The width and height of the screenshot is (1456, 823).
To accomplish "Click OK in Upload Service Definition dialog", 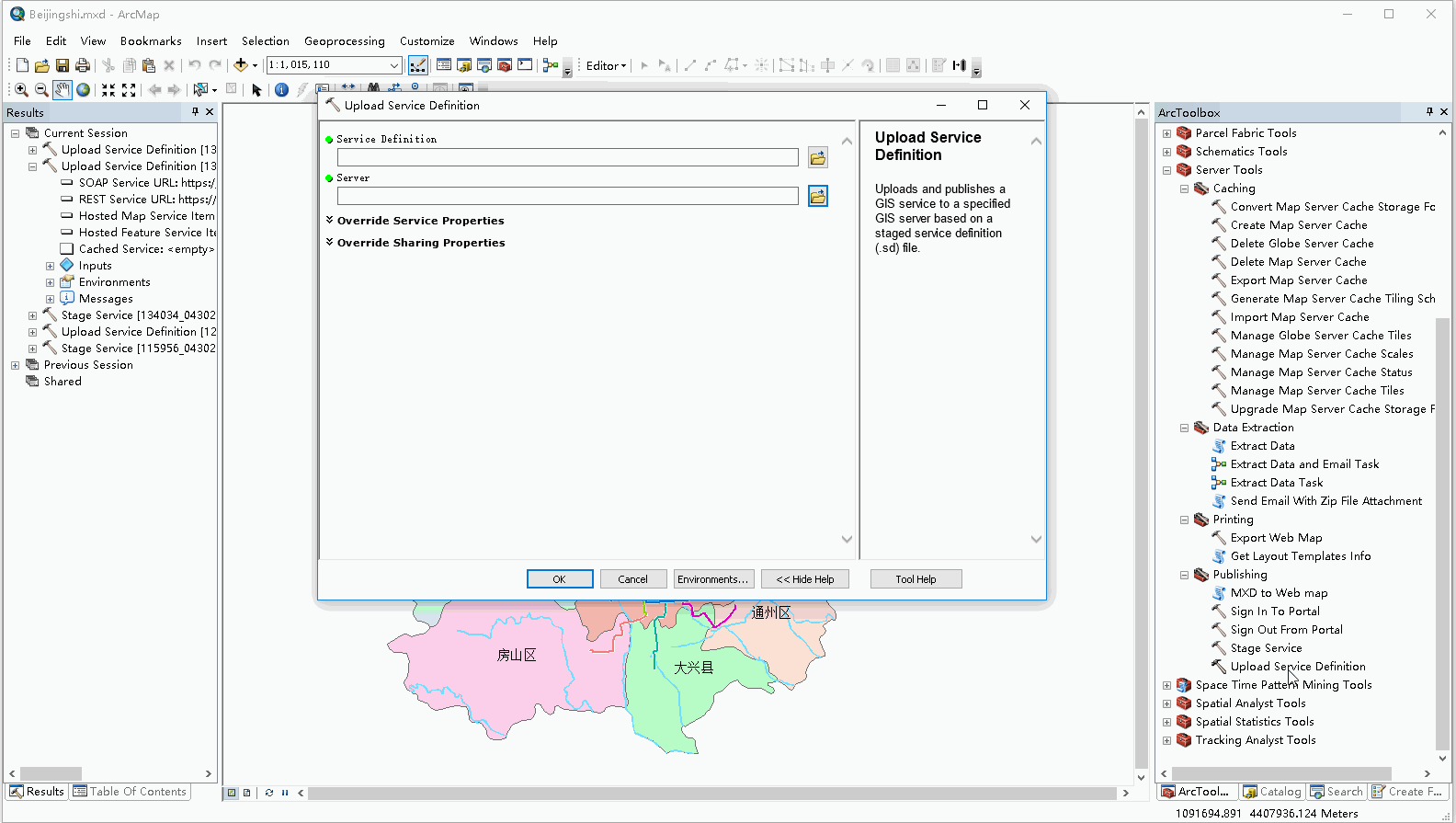I will coord(560,579).
